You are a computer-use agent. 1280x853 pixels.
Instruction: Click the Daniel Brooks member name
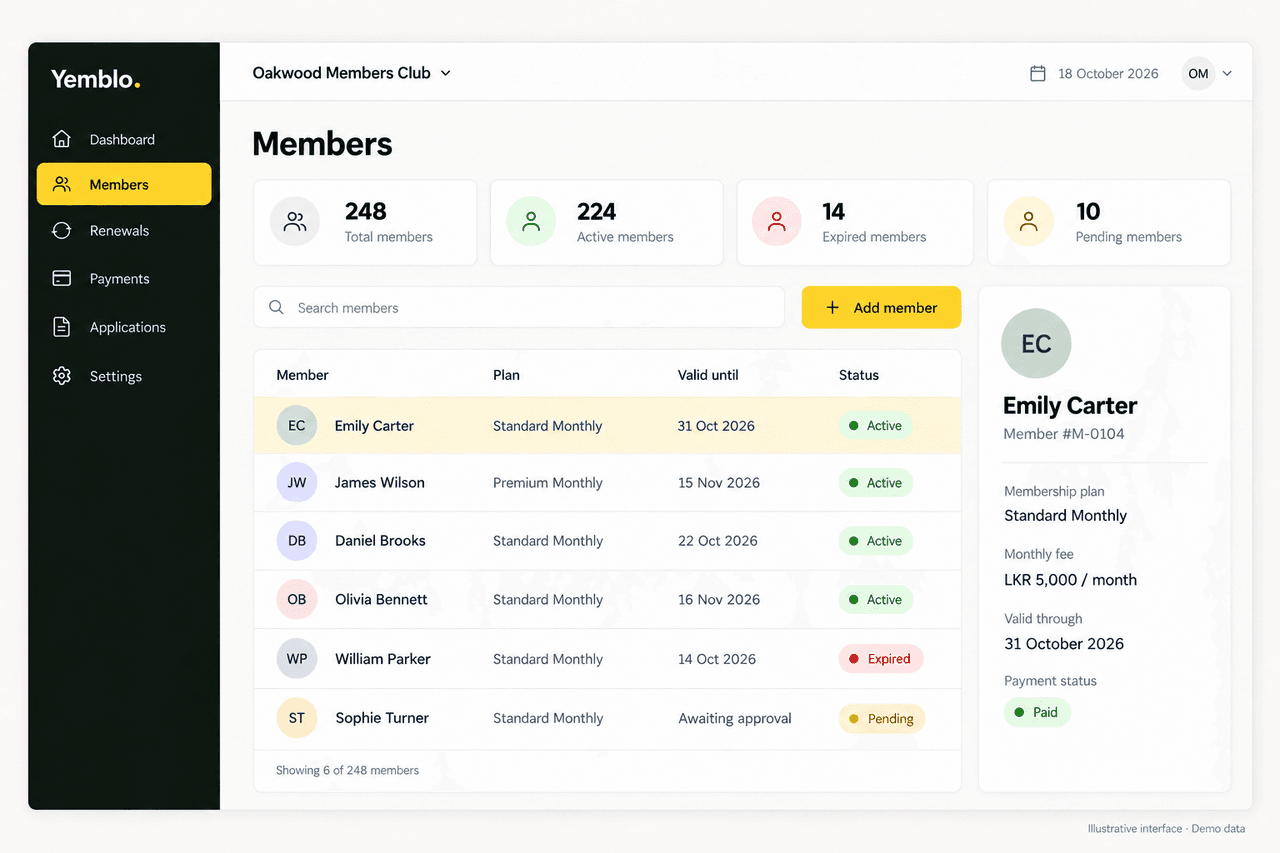pyautogui.click(x=380, y=541)
